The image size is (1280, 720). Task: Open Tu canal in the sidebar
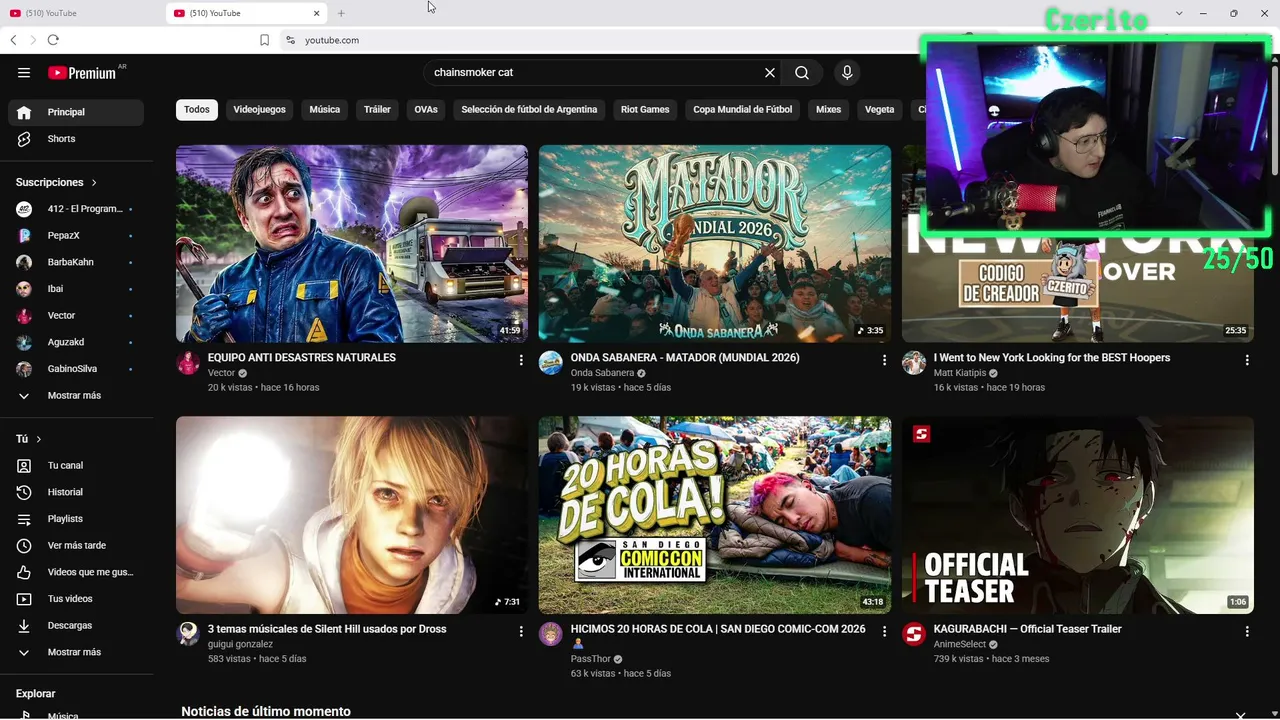[x=76, y=465]
